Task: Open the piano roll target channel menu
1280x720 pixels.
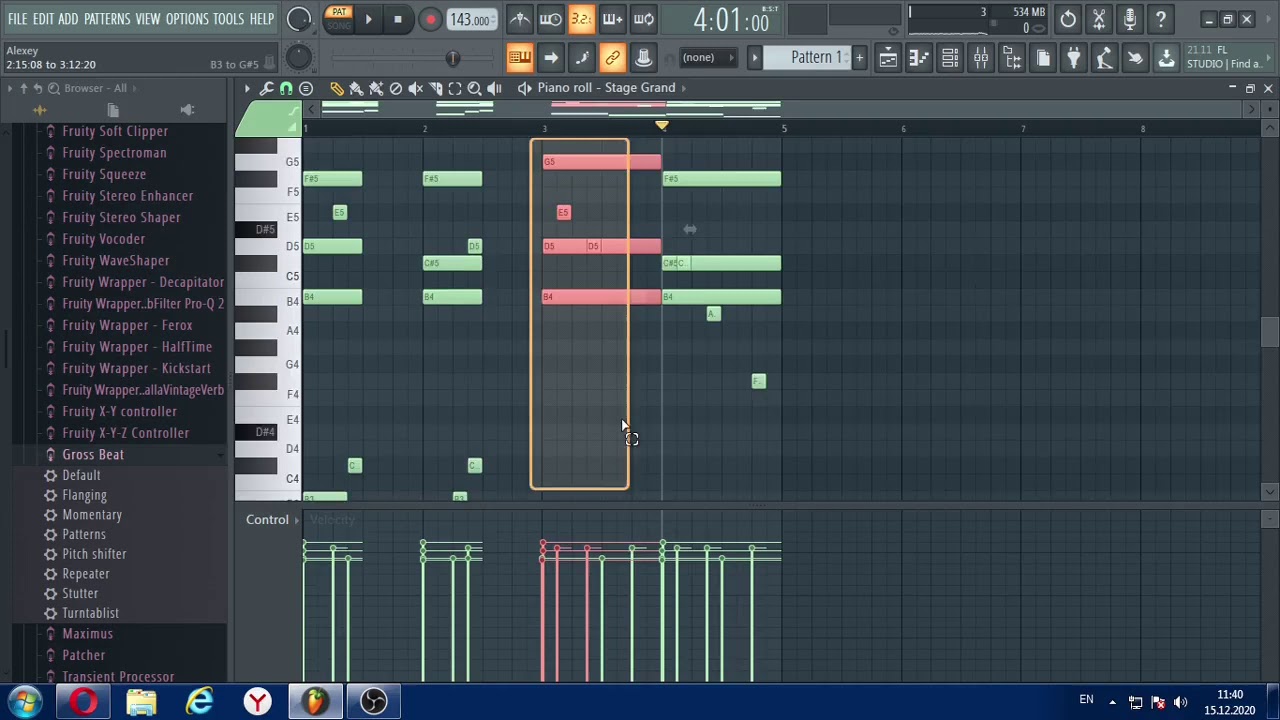Action: (x=606, y=88)
